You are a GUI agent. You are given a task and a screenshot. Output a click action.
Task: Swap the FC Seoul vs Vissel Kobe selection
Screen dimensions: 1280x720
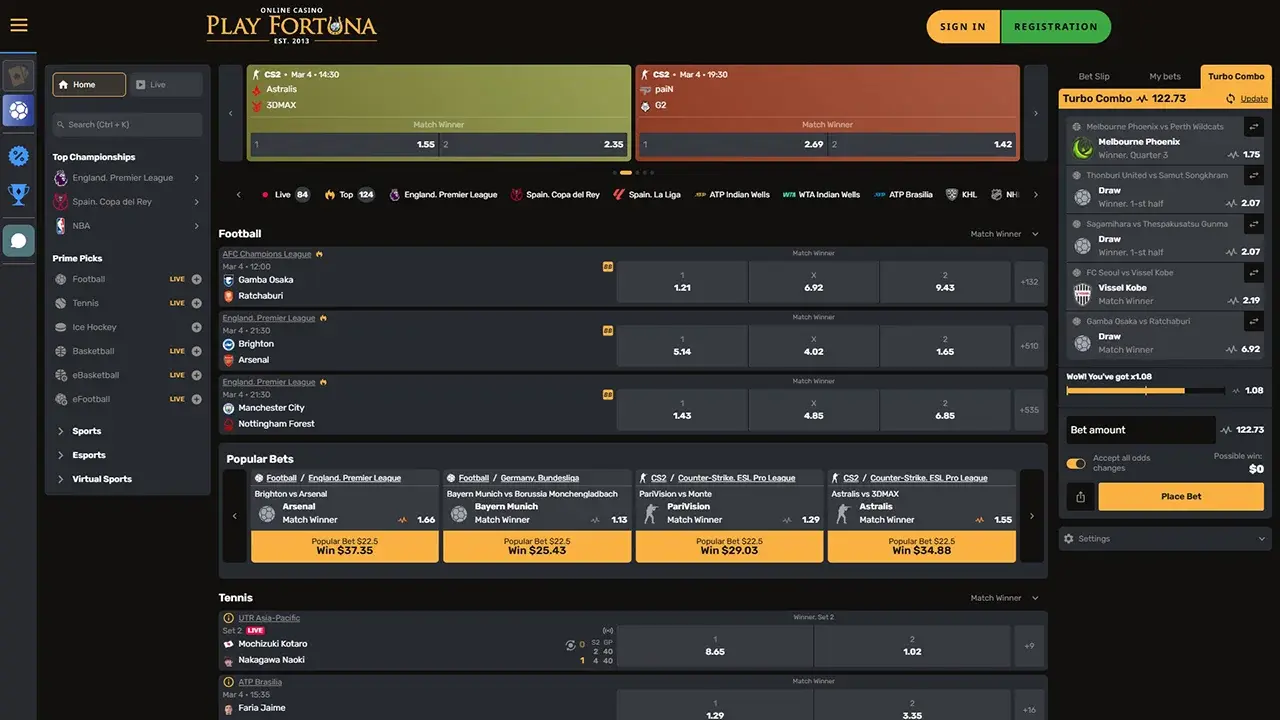pos(1254,273)
